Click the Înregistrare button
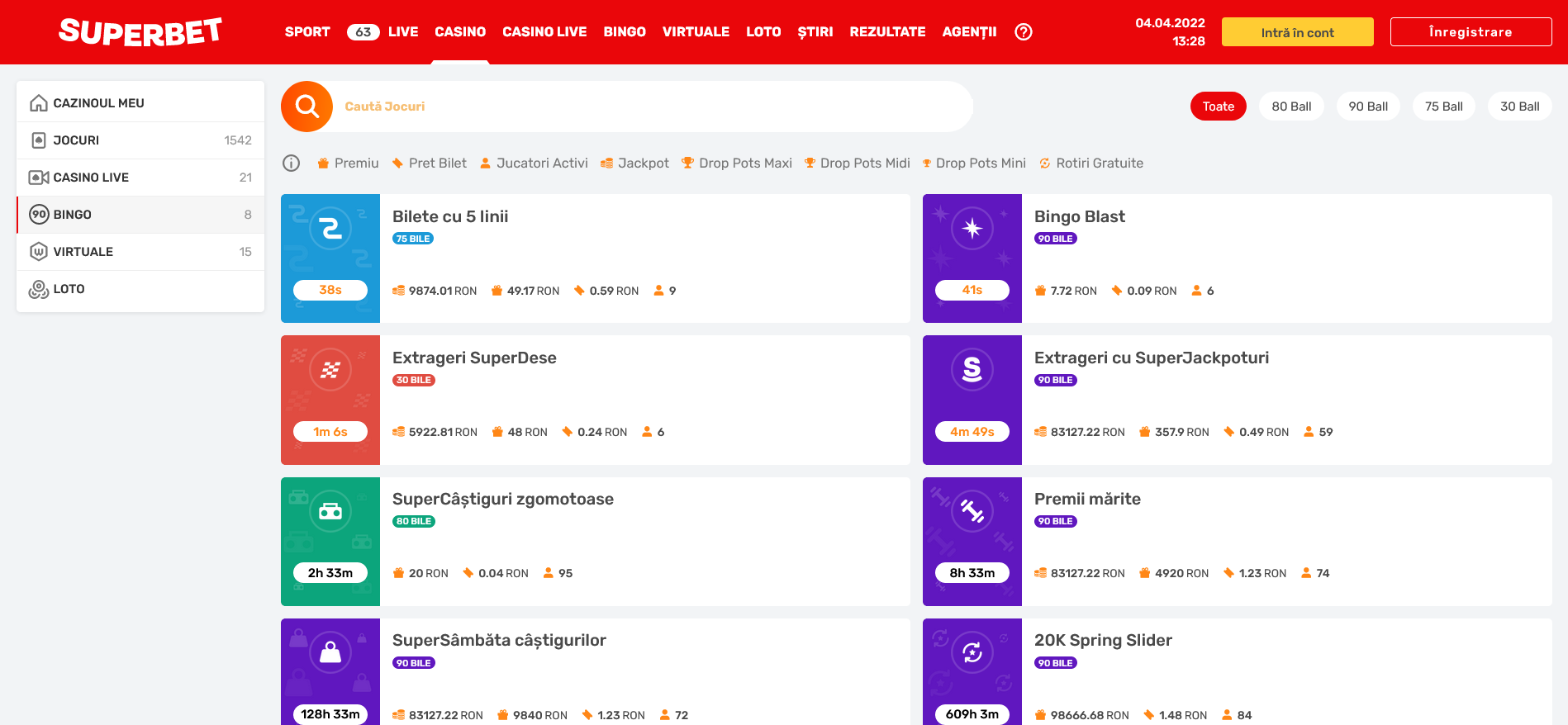Screen dimensions: 1568x725 coord(1471,32)
